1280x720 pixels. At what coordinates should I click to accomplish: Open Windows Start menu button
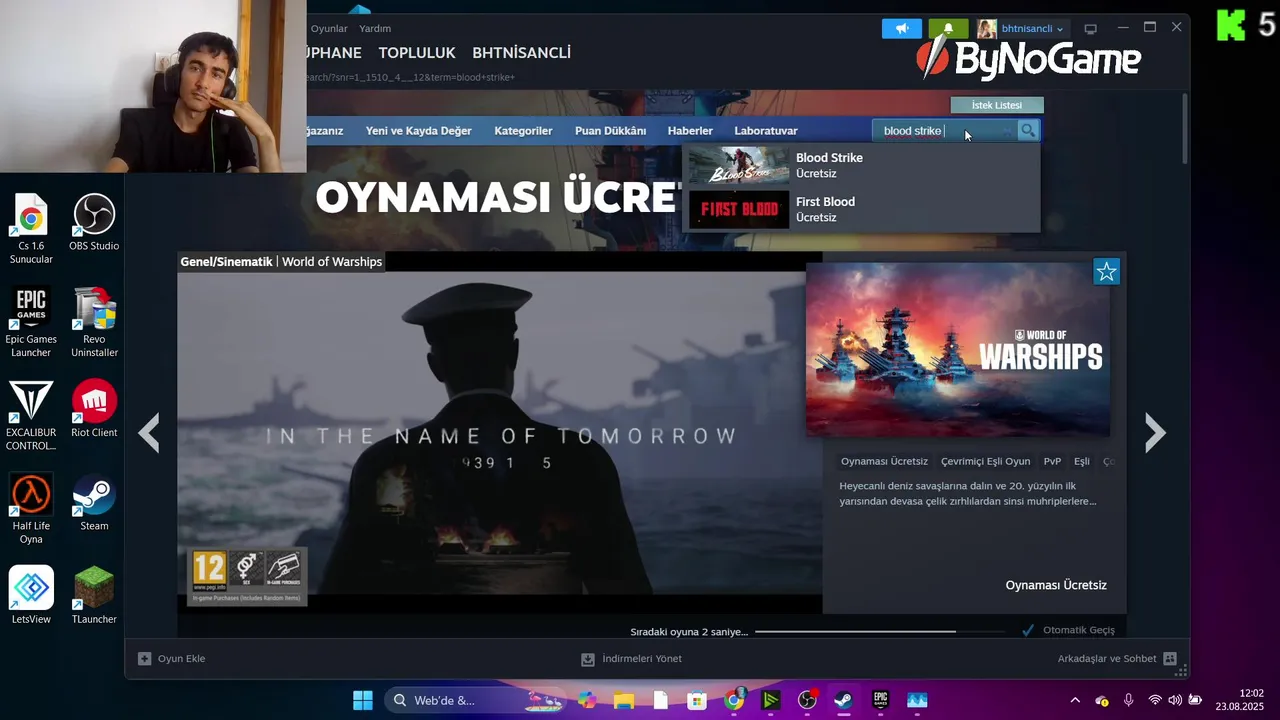click(x=363, y=700)
